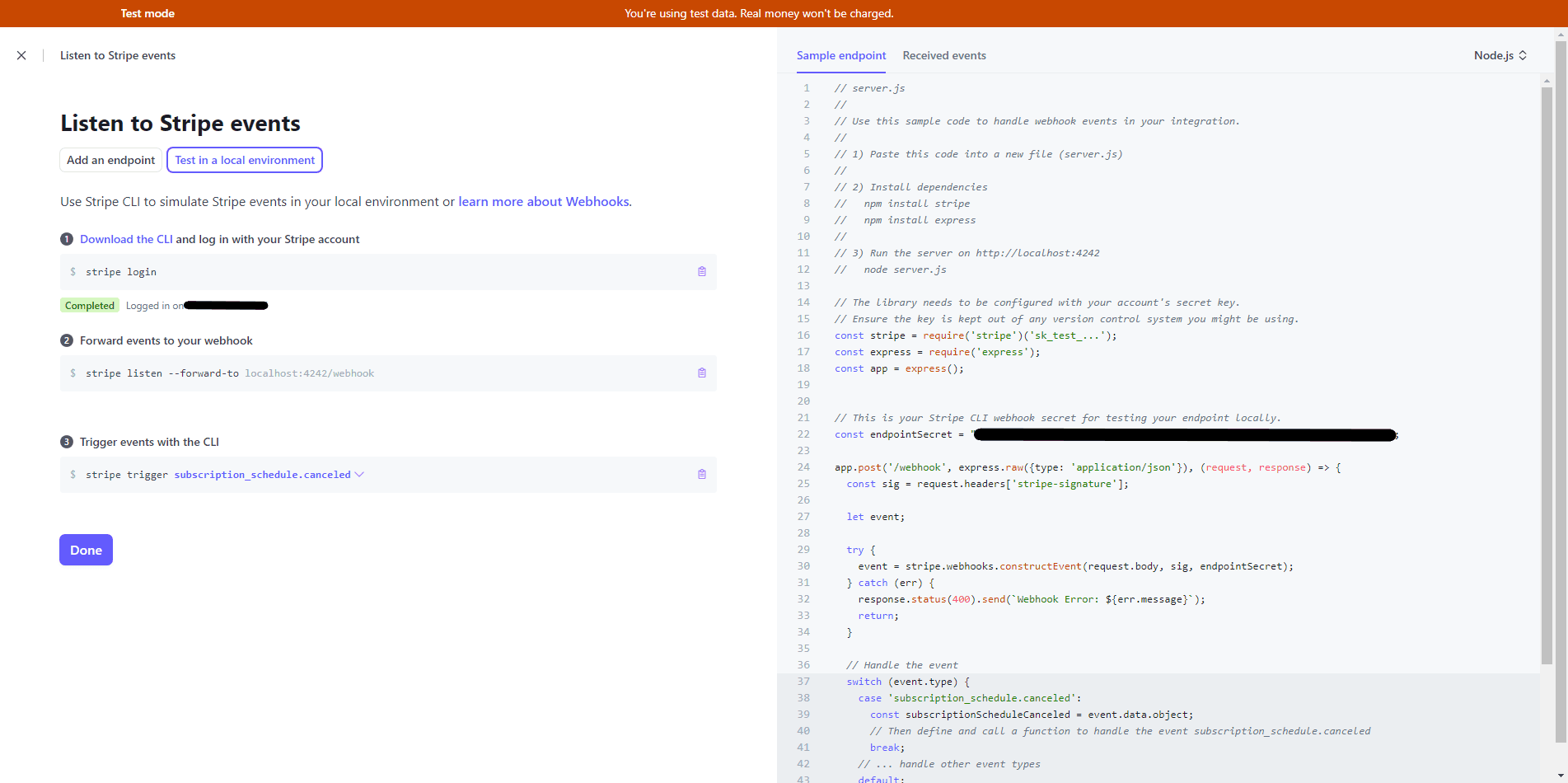The width and height of the screenshot is (1568, 783).
Task: Copy the stripe listen forward-to command
Action: [x=701, y=373]
